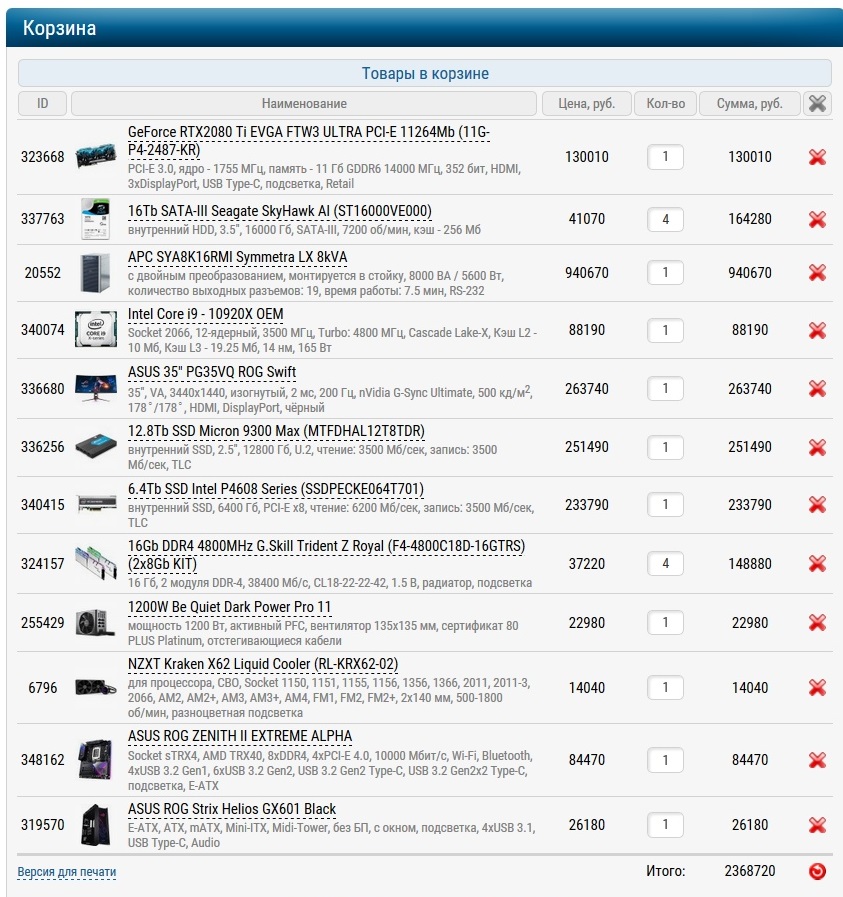Open GeForce RTX2080 Ti EVGA FTW3 link
843x897 pixels.
click(x=309, y=141)
